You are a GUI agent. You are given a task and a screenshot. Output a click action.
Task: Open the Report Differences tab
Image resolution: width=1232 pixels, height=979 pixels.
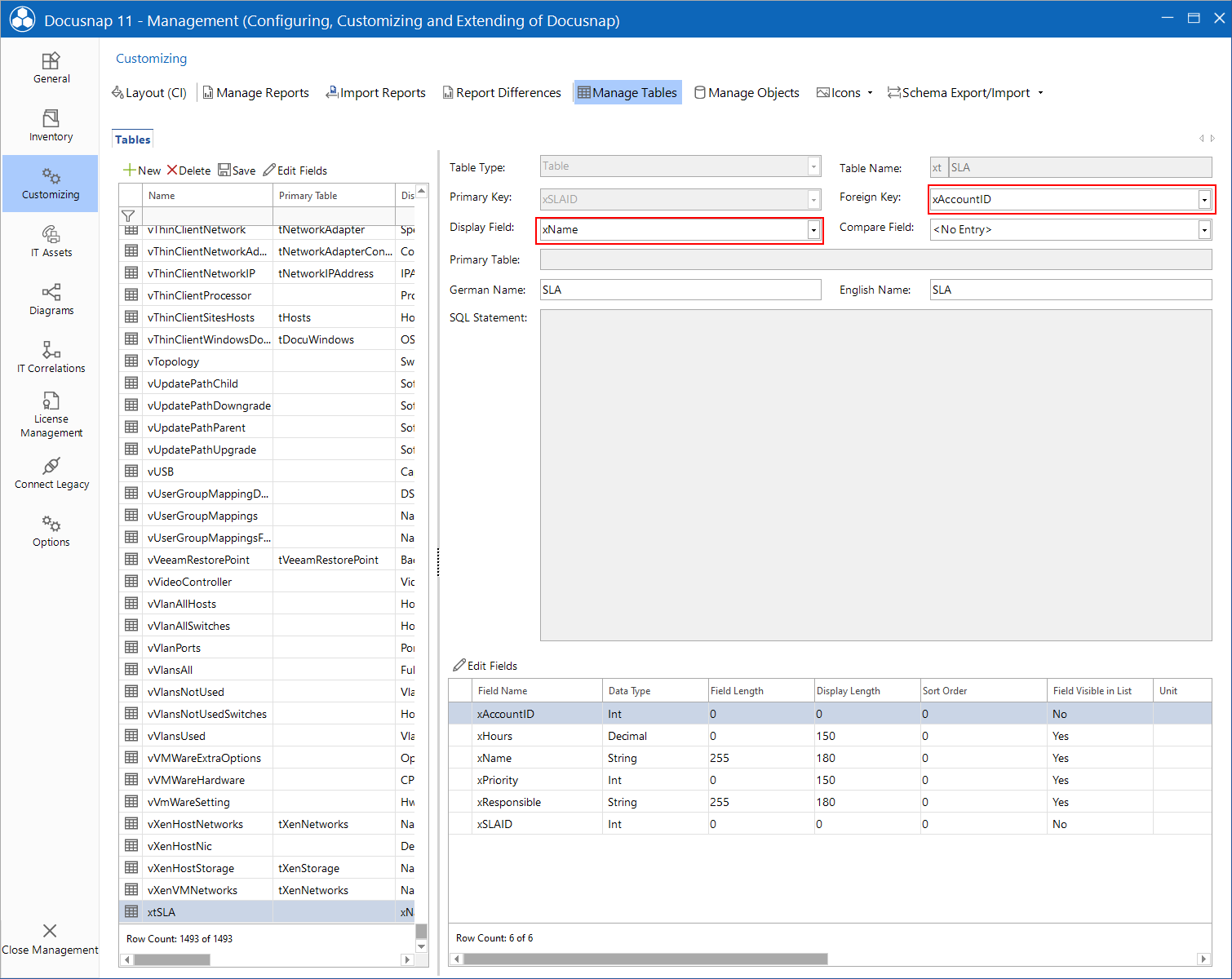(502, 92)
